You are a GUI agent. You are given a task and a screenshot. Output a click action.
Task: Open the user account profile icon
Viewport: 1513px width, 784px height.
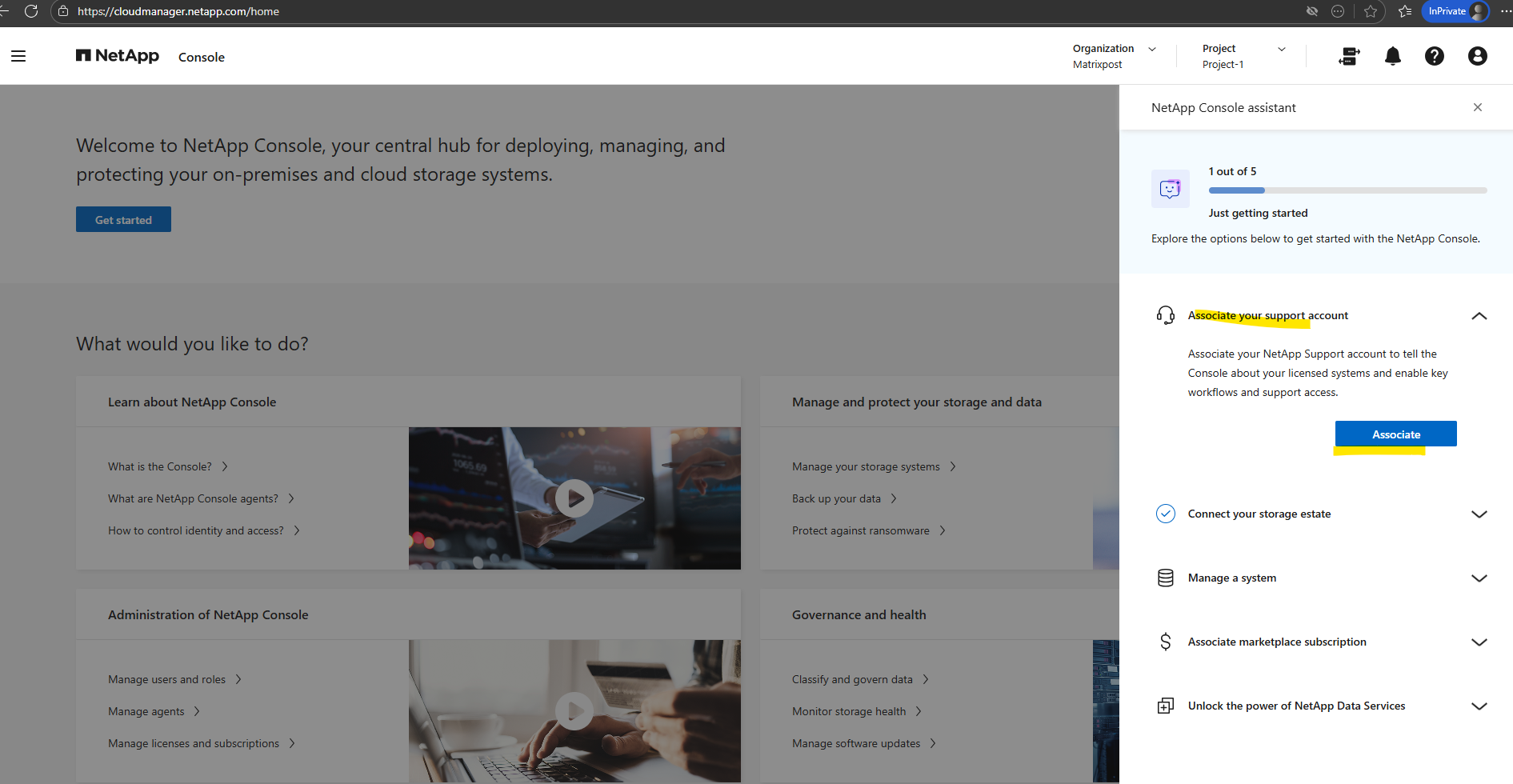click(x=1478, y=56)
